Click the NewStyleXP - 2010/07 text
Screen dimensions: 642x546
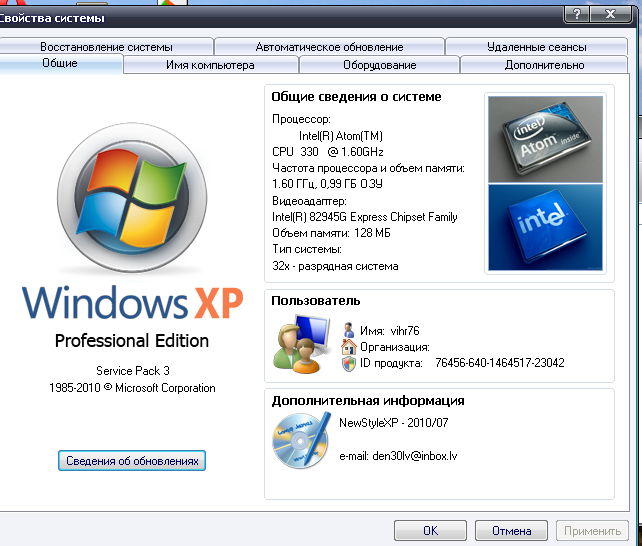tap(393, 422)
